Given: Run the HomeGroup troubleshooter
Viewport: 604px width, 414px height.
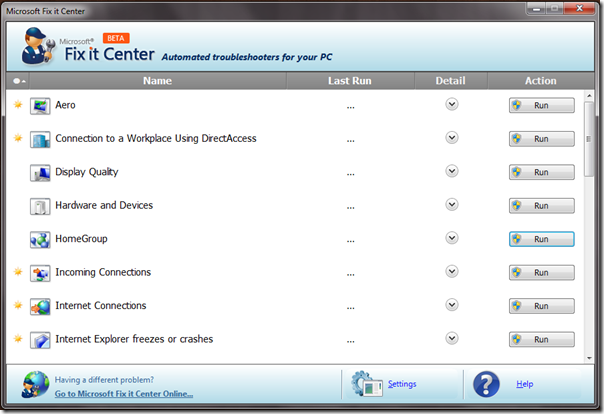Looking at the screenshot, I should [x=542, y=239].
